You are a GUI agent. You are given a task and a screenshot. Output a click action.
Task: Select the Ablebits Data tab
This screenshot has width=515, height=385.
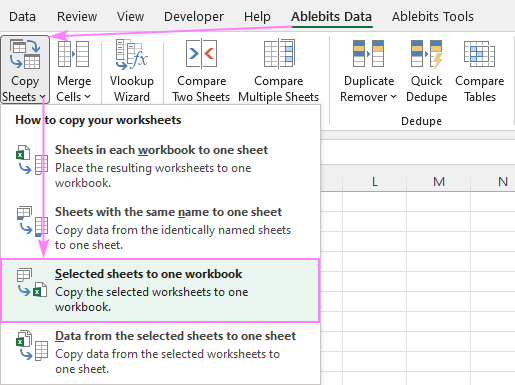point(332,16)
